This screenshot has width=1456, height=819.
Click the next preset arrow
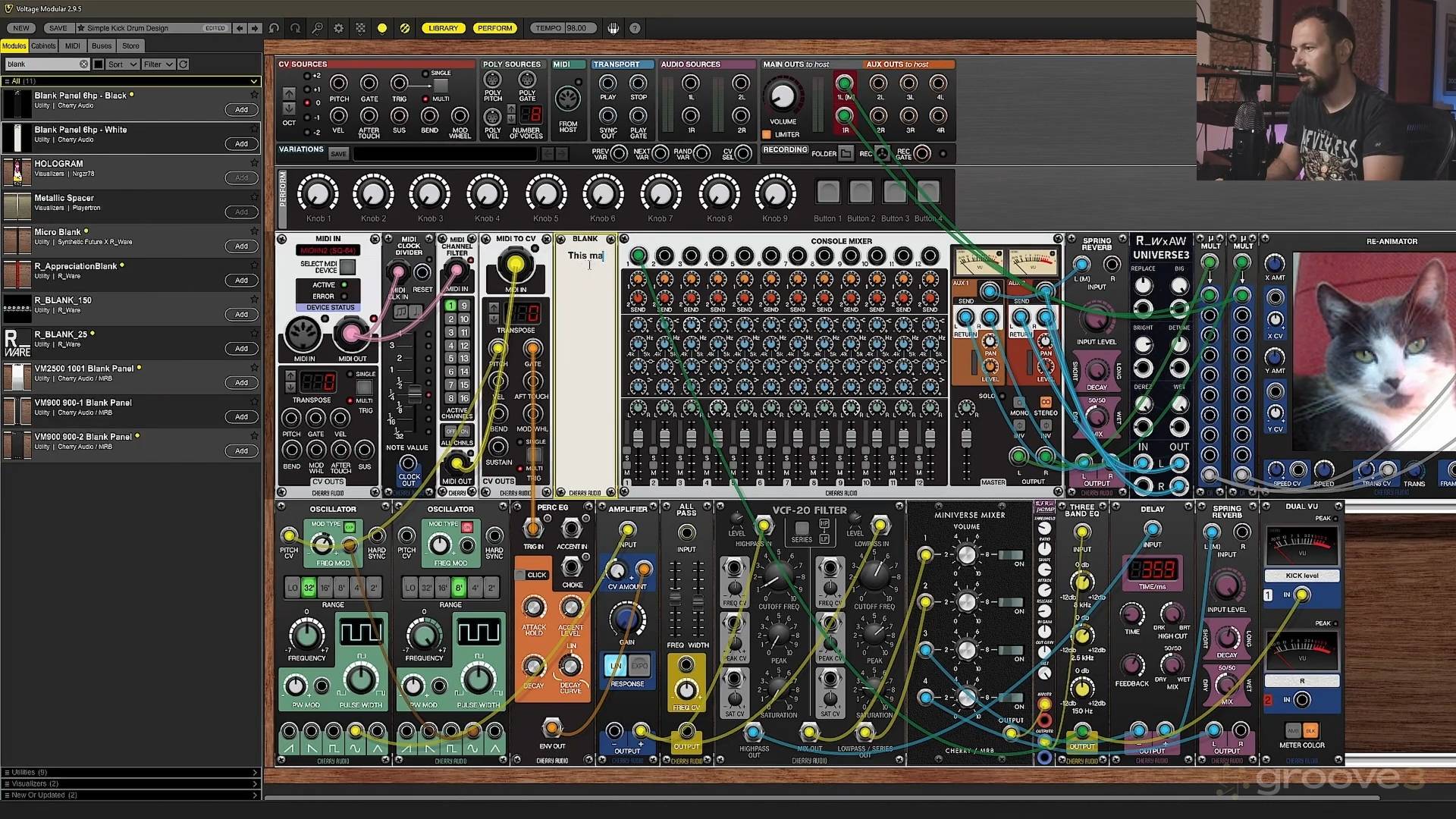[x=255, y=28]
